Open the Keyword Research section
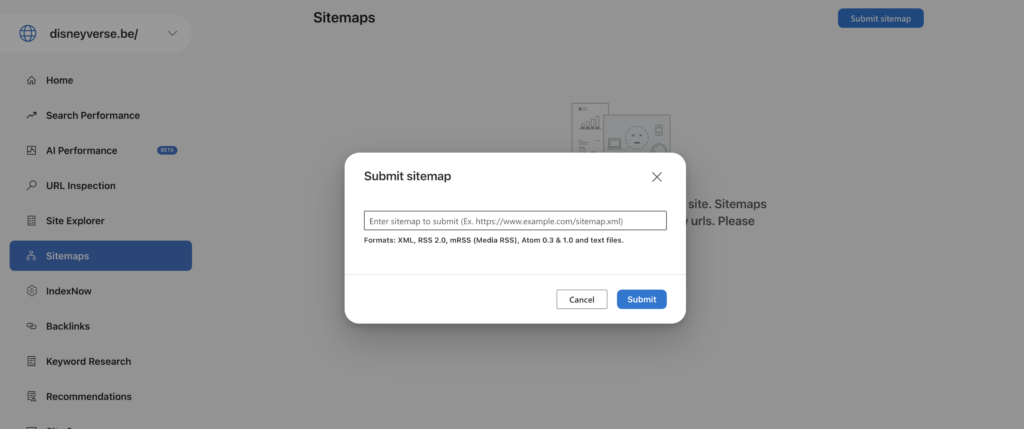 tap(88, 361)
